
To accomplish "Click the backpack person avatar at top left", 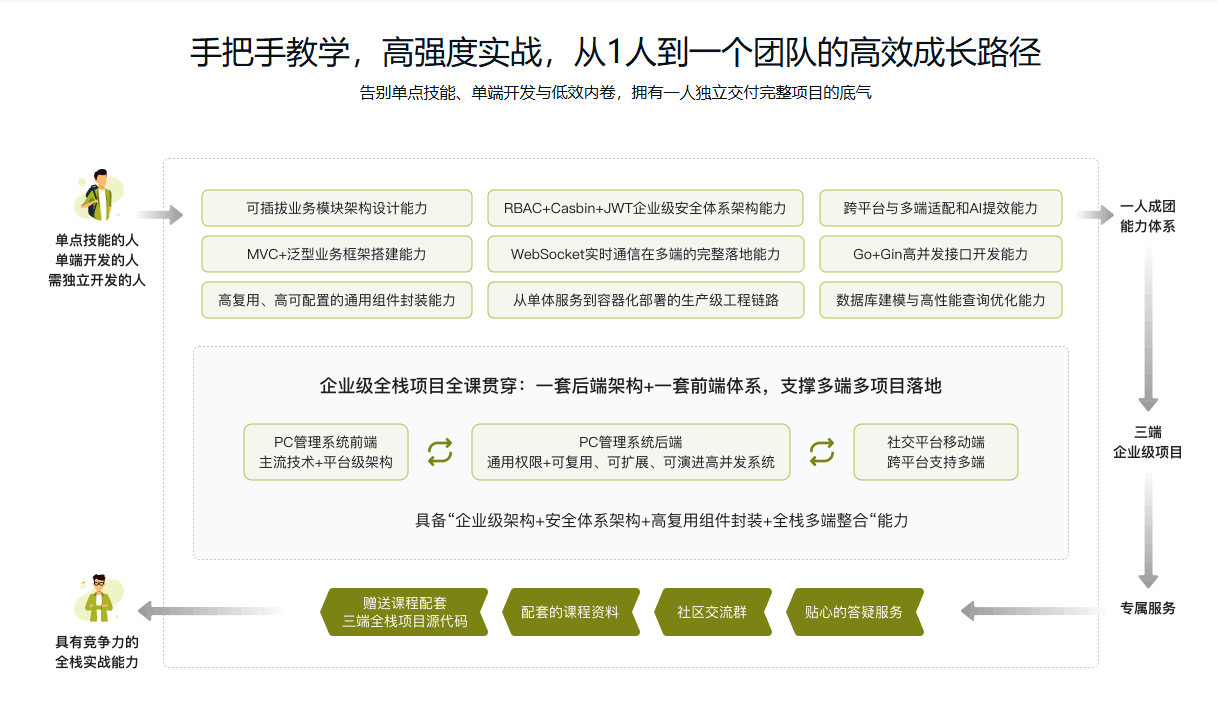I will tap(98, 194).
